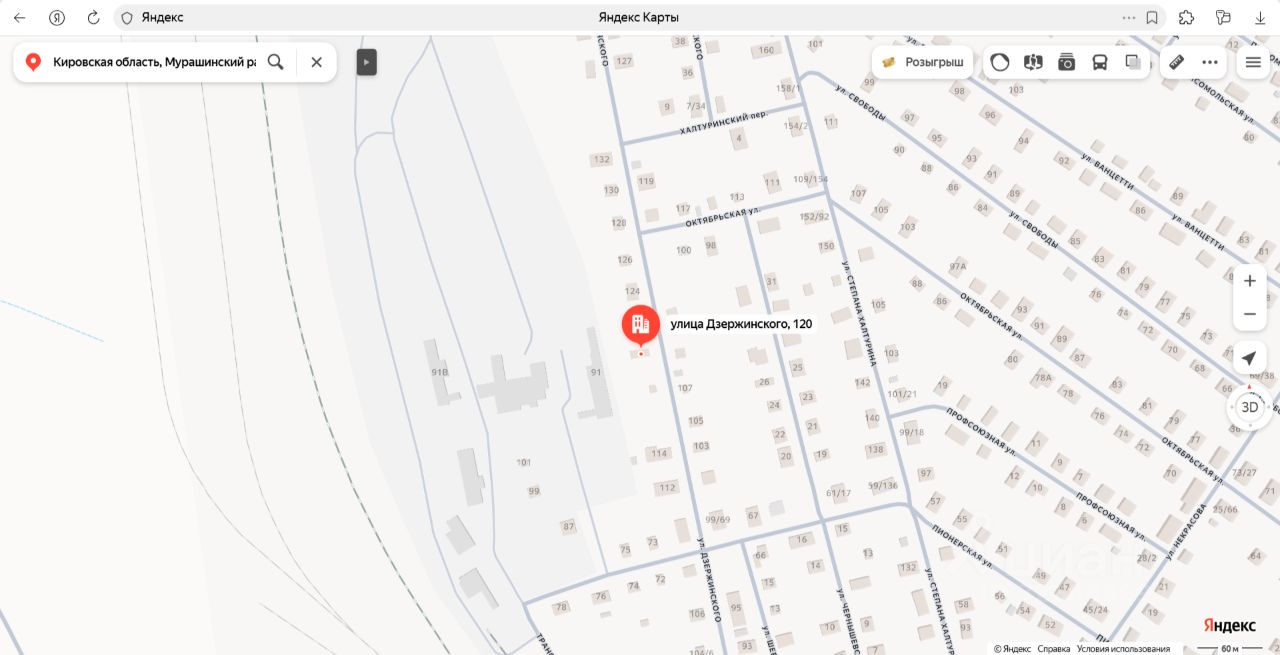The height and width of the screenshot is (655, 1280).
Task: Reload the page in the browser
Action: click(x=93, y=17)
